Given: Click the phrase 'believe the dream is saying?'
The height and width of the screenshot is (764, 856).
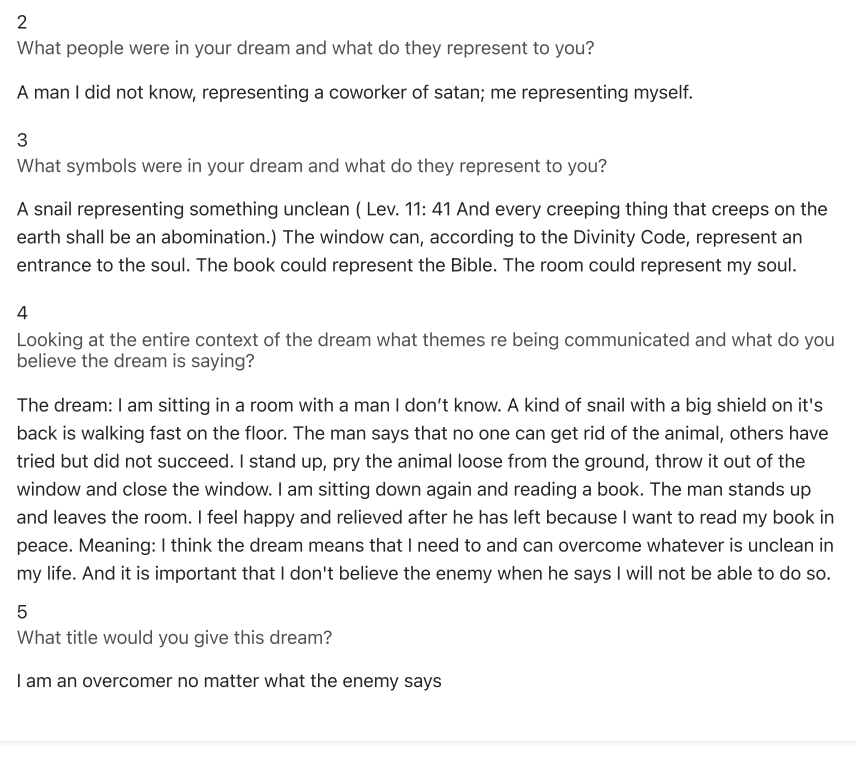Looking at the screenshot, I should 135,361.
